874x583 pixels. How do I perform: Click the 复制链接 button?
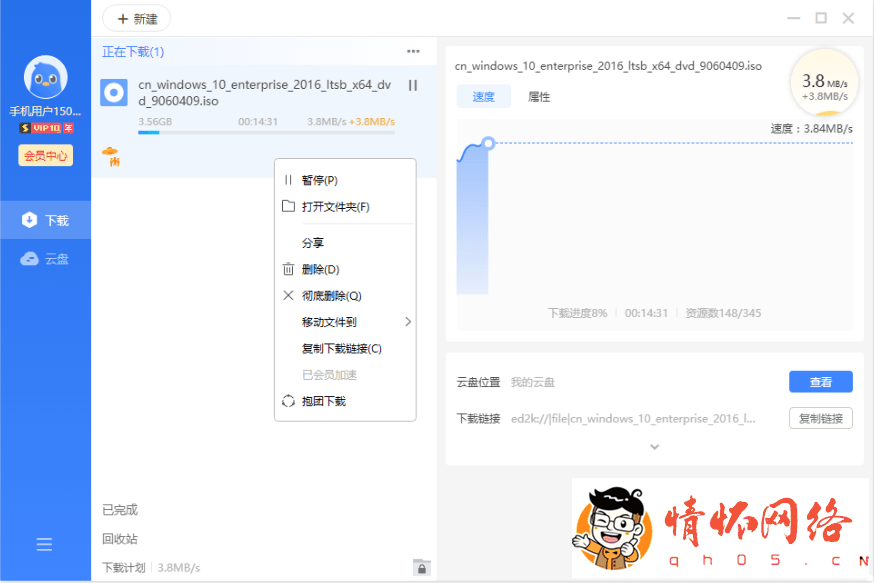[820, 418]
